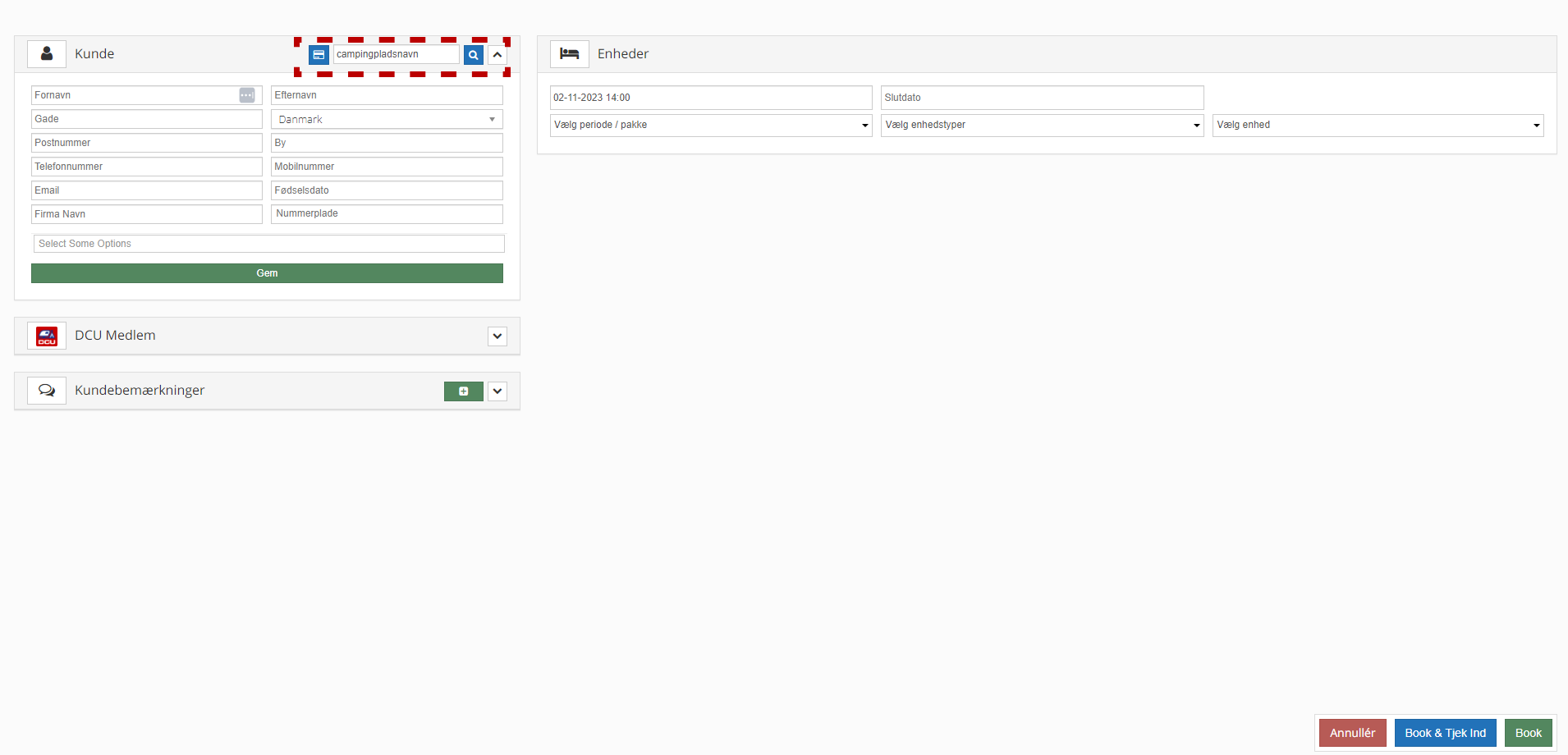The image size is (1568, 755).
Task: Collapse the Kunde panel
Action: tap(497, 55)
